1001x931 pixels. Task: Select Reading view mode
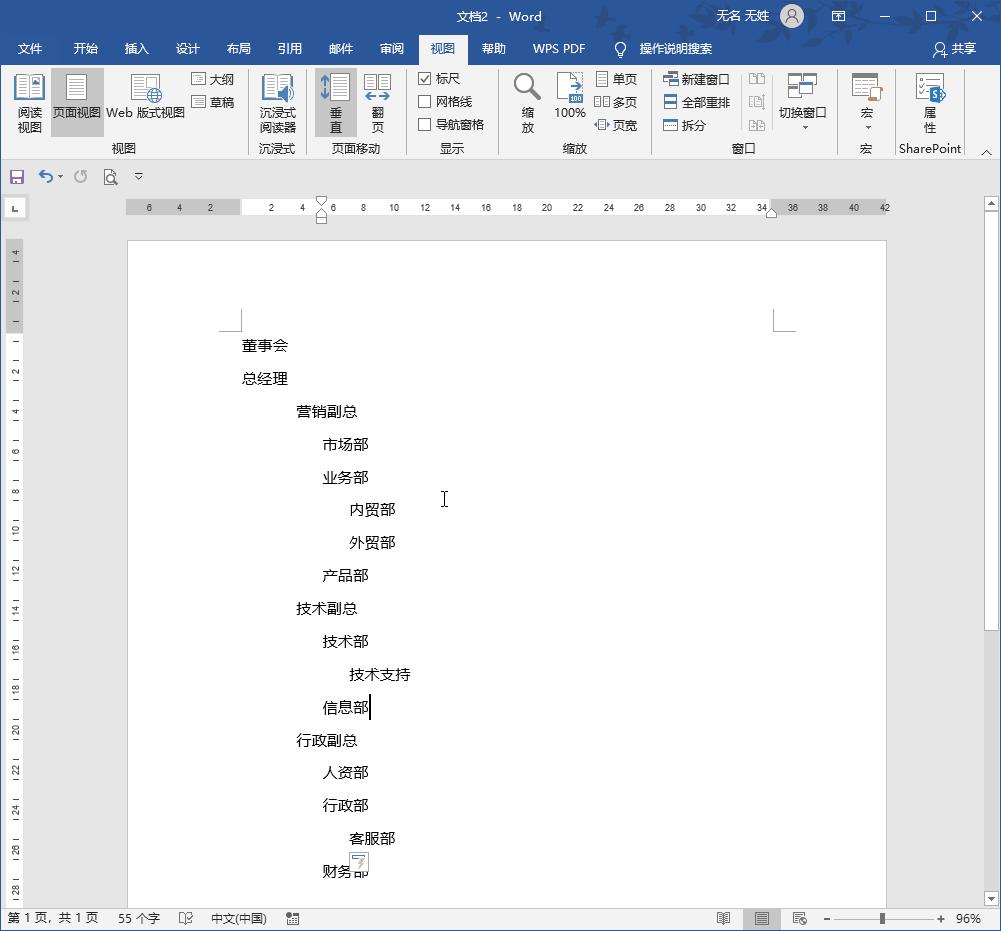tap(29, 100)
